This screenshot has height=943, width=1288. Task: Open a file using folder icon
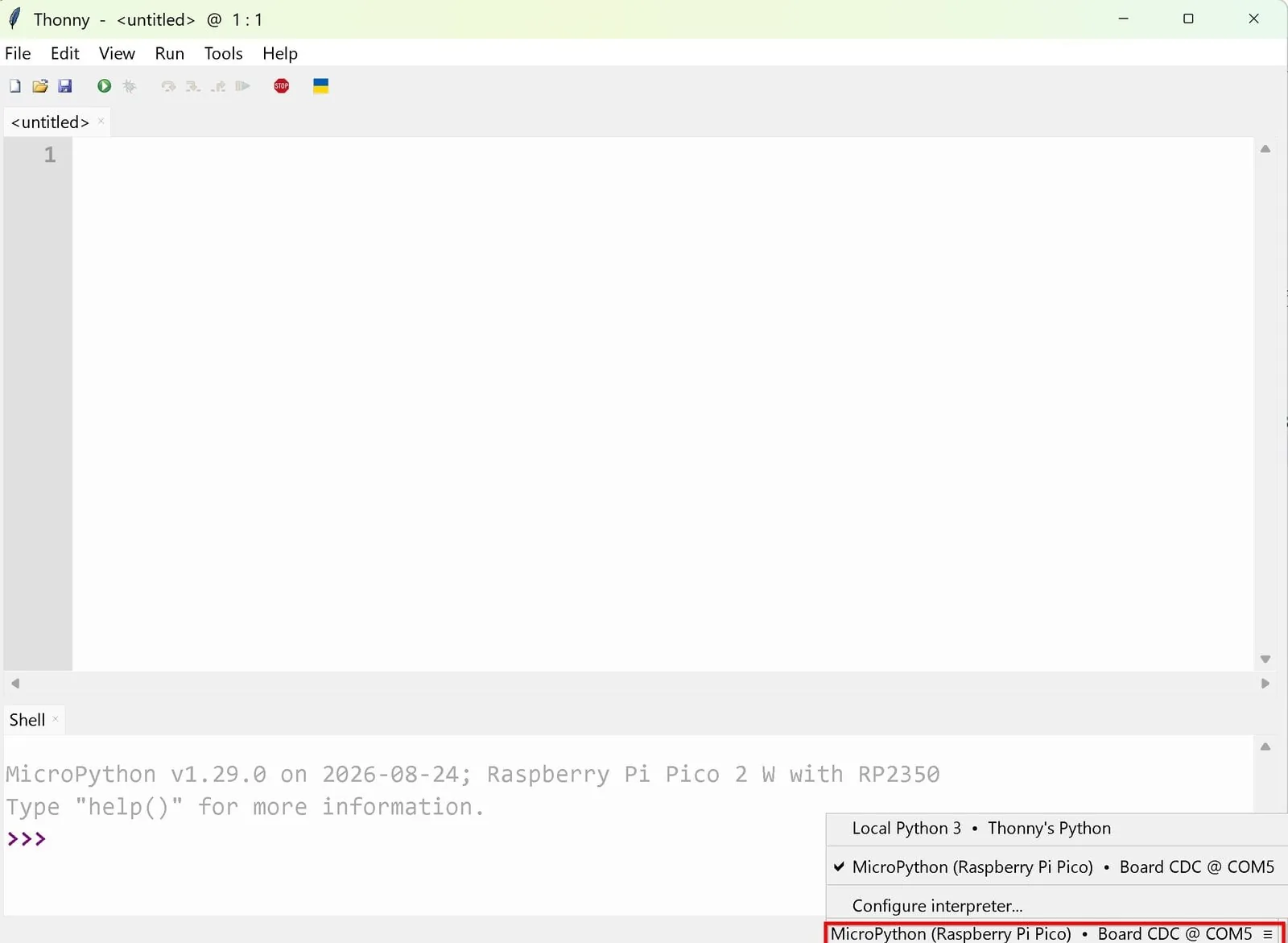pos(39,86)
